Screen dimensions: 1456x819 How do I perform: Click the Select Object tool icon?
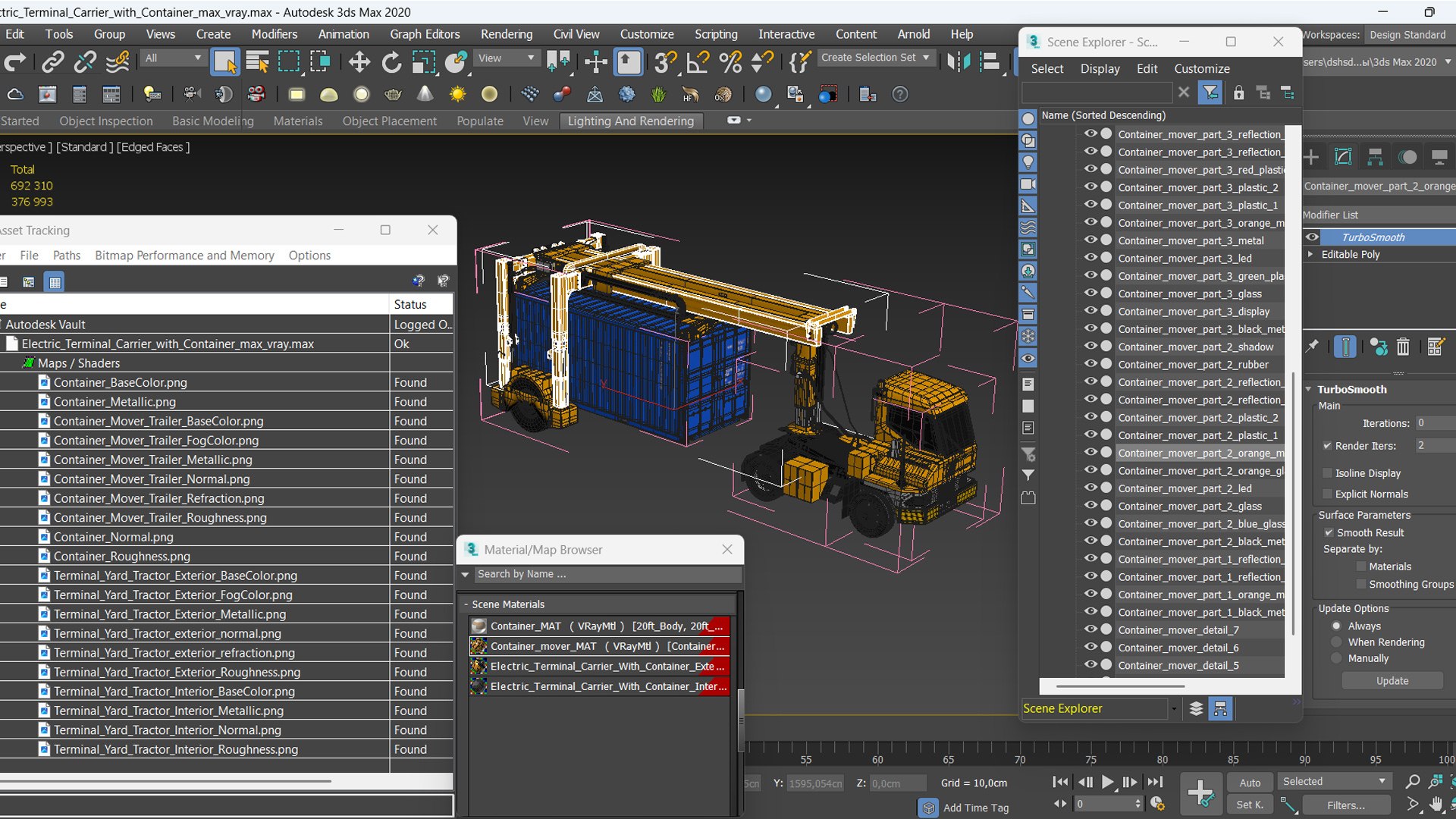224,61
